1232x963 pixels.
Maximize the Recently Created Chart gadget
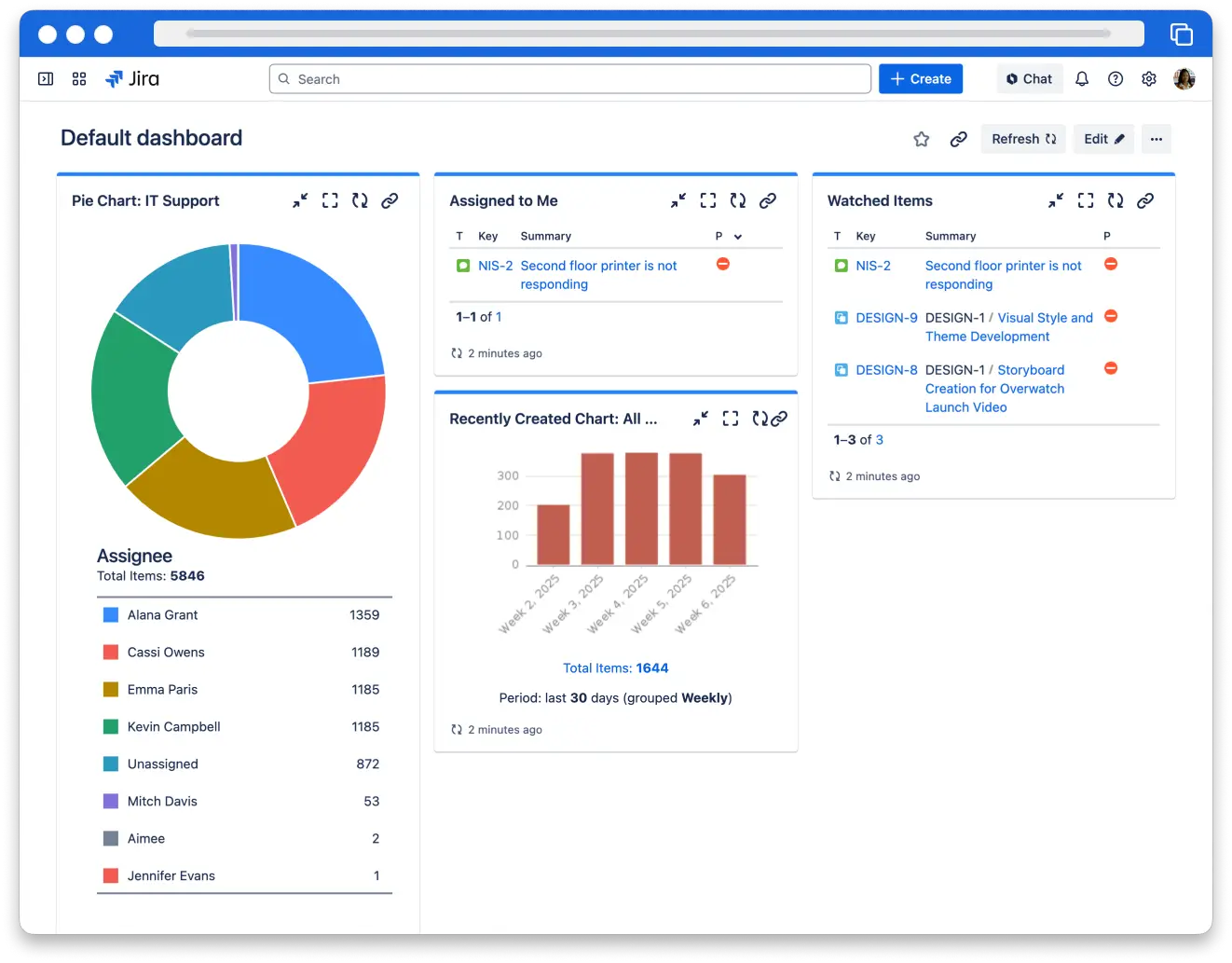731,419
